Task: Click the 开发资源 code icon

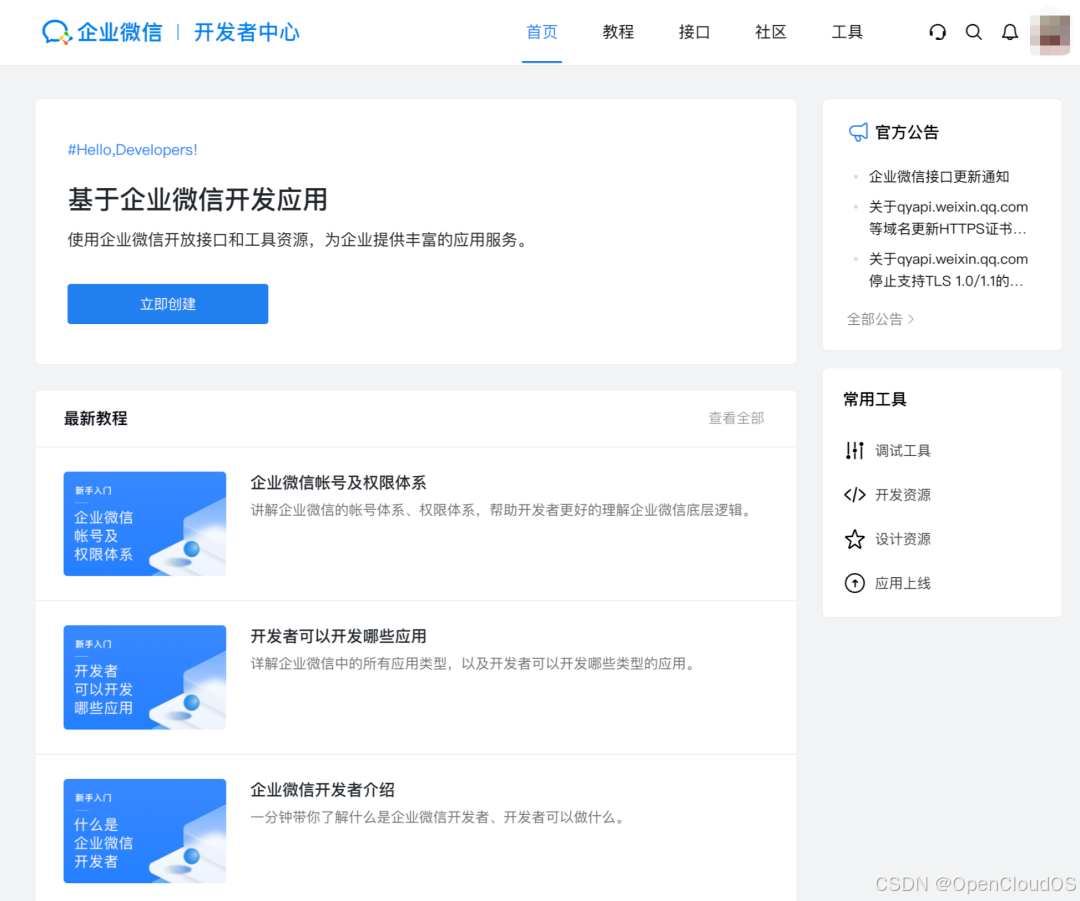Action: [853, 494]
